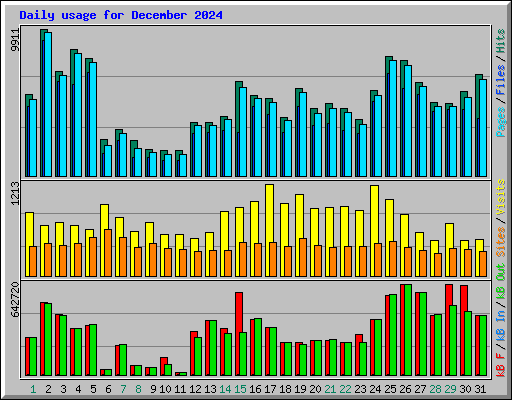Click day label 3 on x-axis
Image resolution: width=512 pixels, height=400 pixels.
pyautogui.click(x=63, y=389)
